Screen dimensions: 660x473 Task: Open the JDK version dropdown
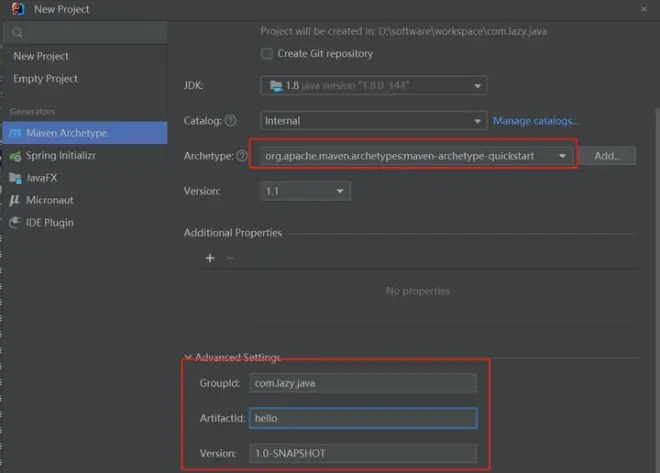point(374,86)
